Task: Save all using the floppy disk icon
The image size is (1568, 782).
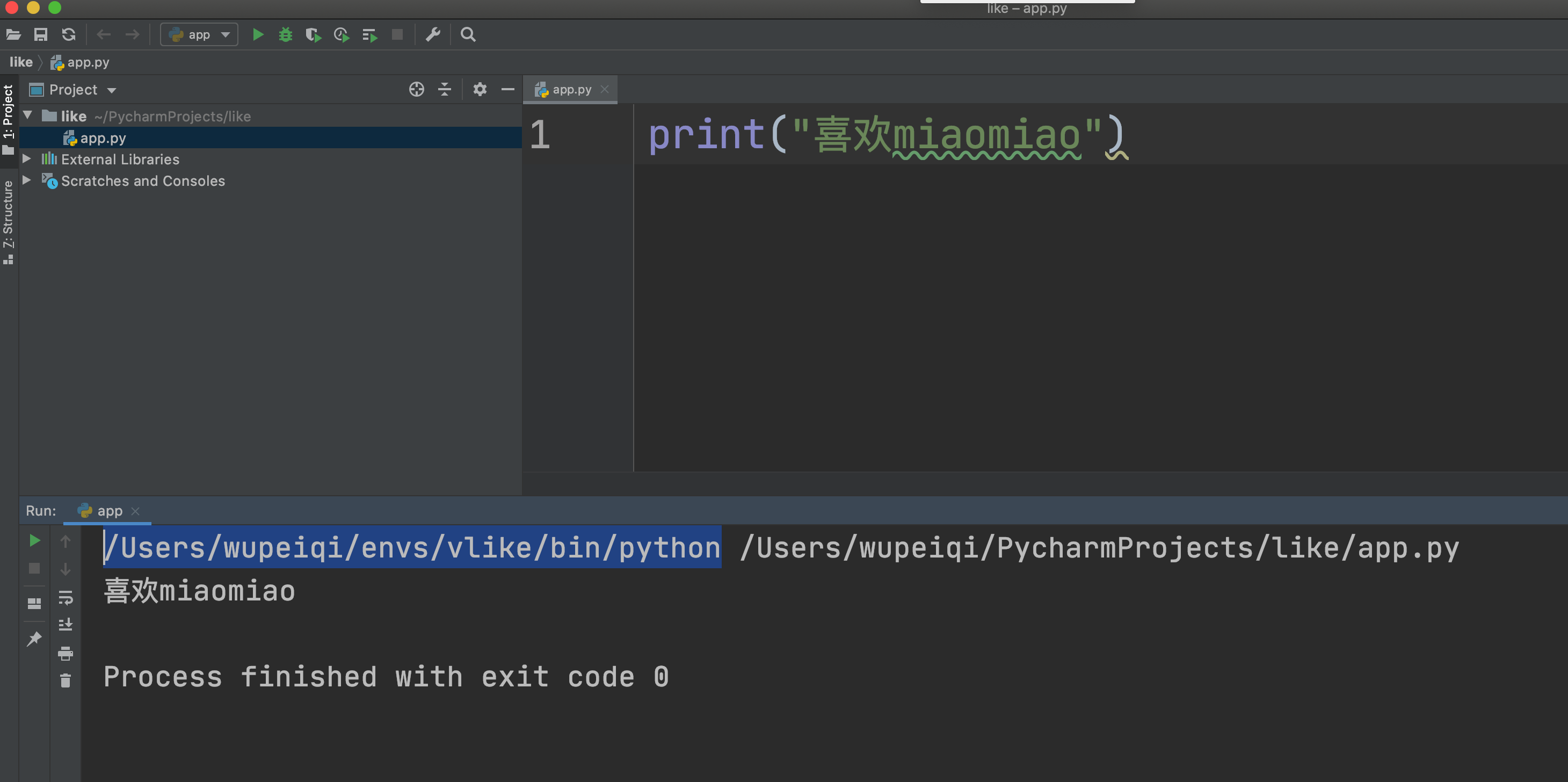Action: [40, 35]
